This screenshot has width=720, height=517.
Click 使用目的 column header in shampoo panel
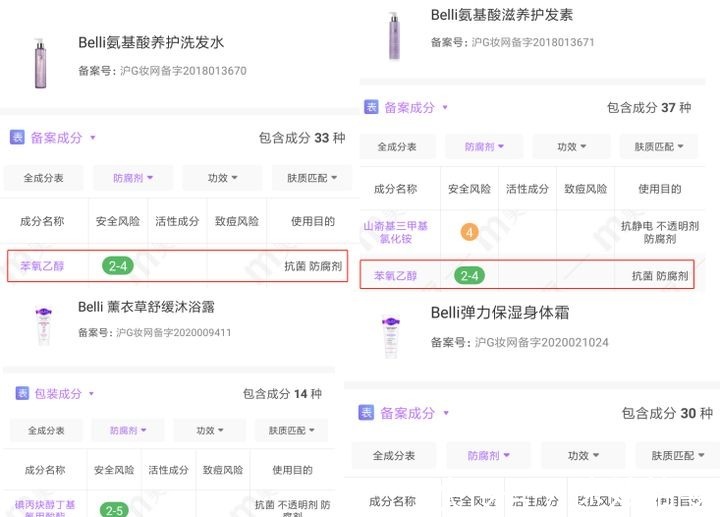[x=313, y=221]
